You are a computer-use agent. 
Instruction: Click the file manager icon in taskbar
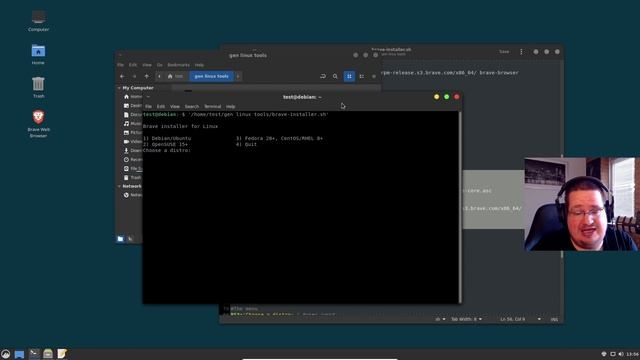coord(48,354)
